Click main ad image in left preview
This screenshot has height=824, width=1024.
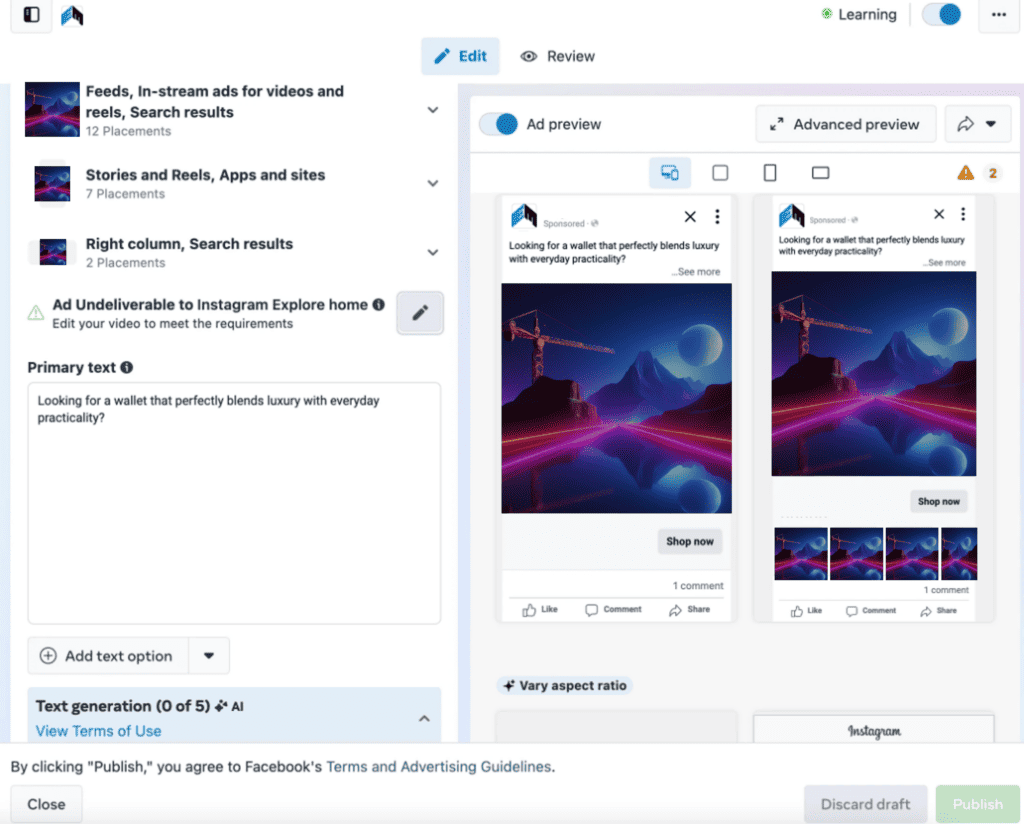(616, 398)
